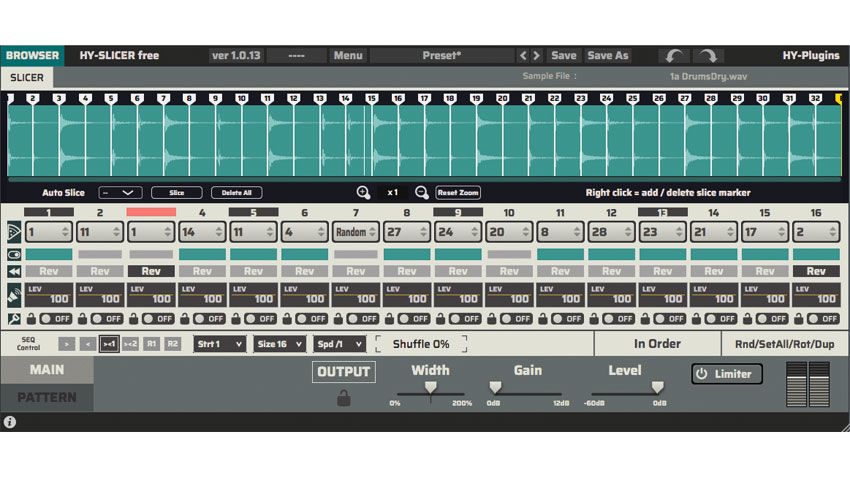Toggle Rev on step 3
The width and height of the screenshot is (850, 478).
[151, 271]
